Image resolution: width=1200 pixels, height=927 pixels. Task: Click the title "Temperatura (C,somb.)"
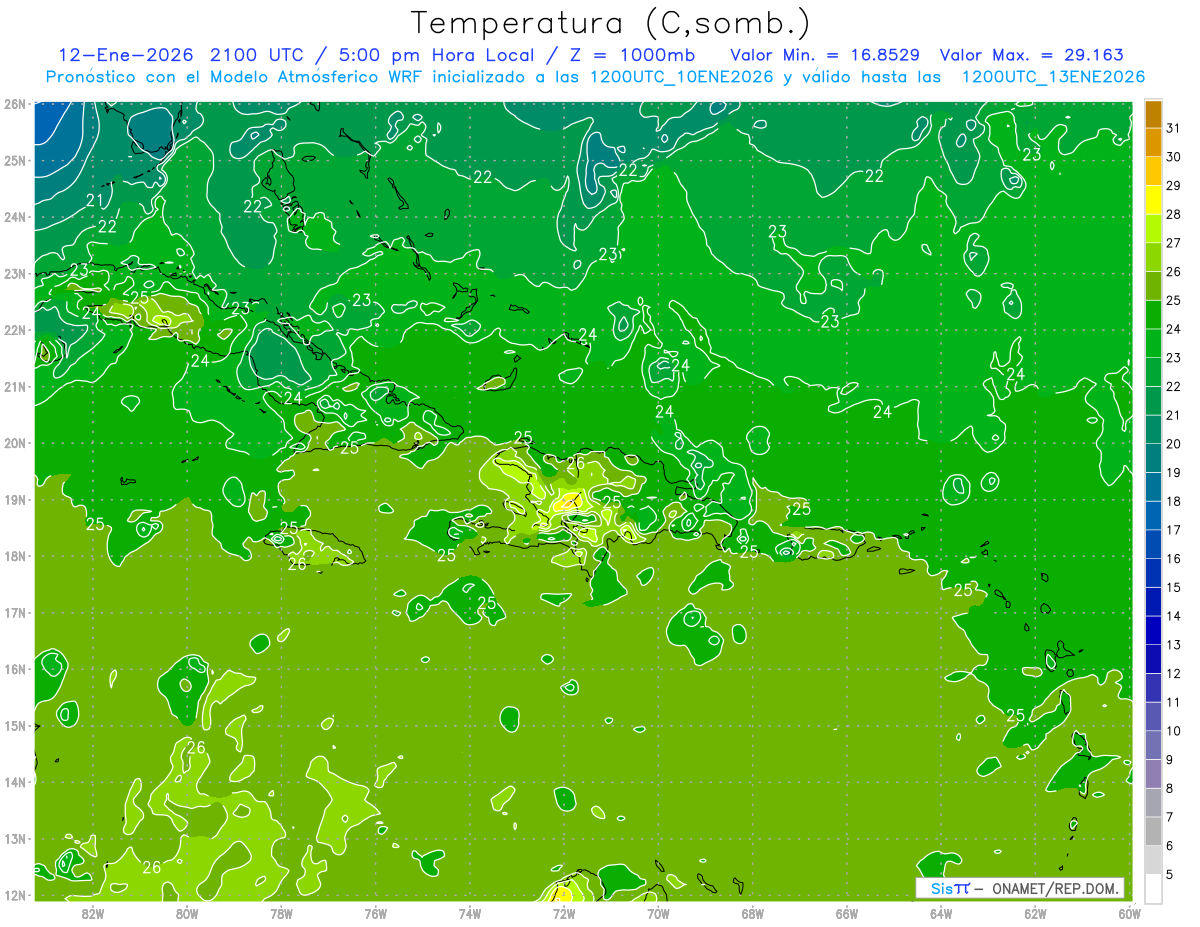point(610,23)
